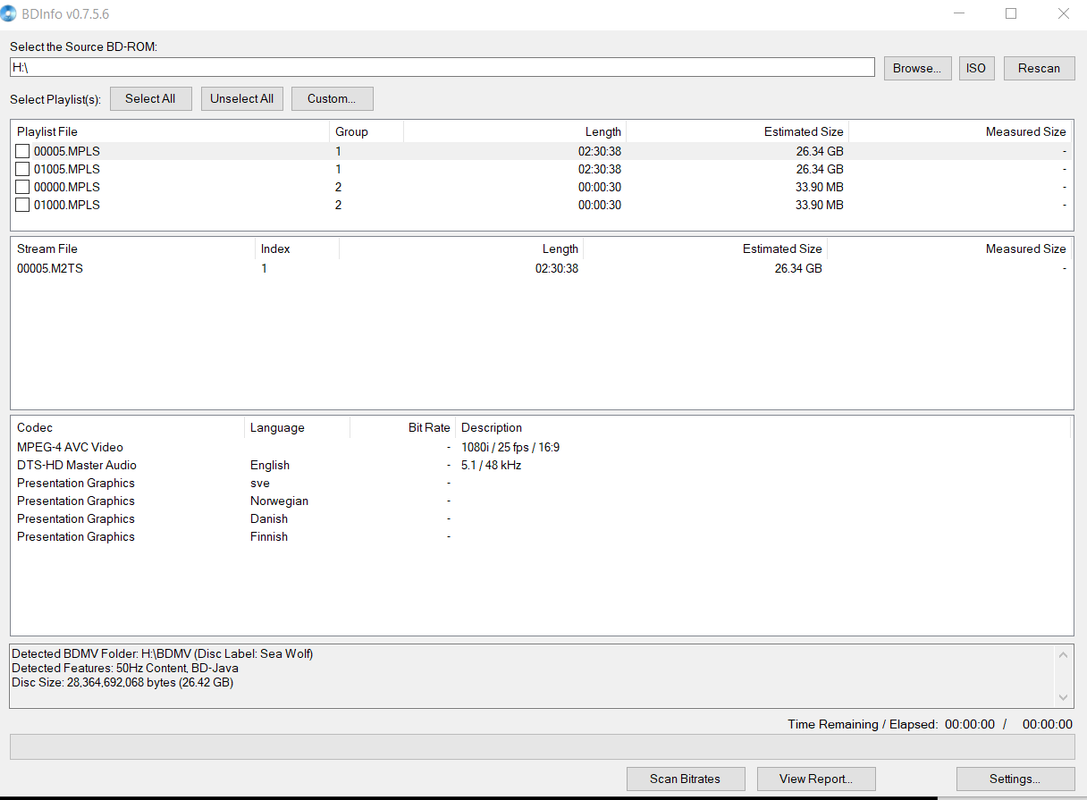Maximize the BDInfo window
Image resolution: width=1087 pixels, height=800 pixels.
coord(1011,13)
